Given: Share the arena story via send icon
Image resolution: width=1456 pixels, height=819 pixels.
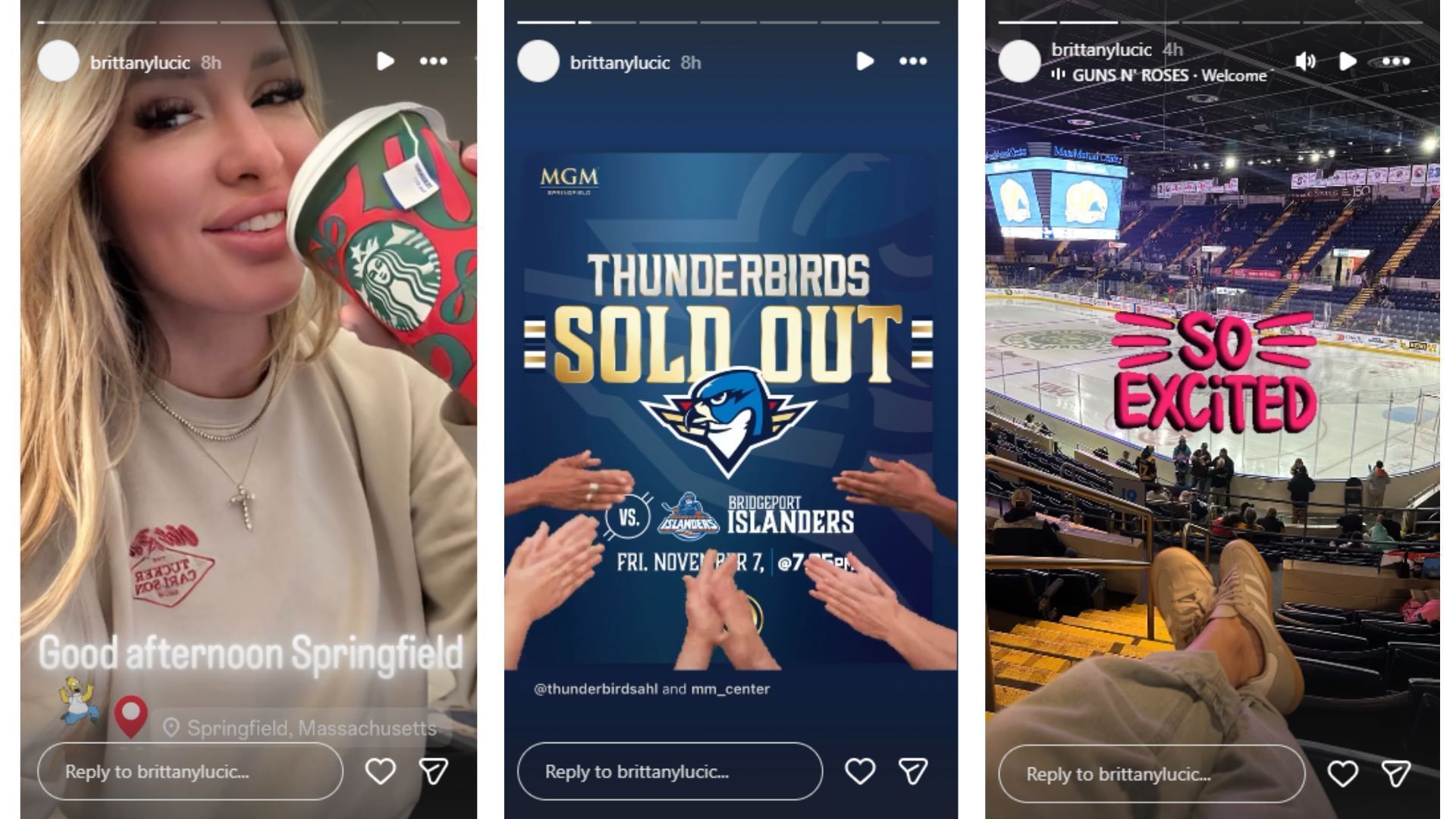Looking at the screenshot, I should 1395,773.
